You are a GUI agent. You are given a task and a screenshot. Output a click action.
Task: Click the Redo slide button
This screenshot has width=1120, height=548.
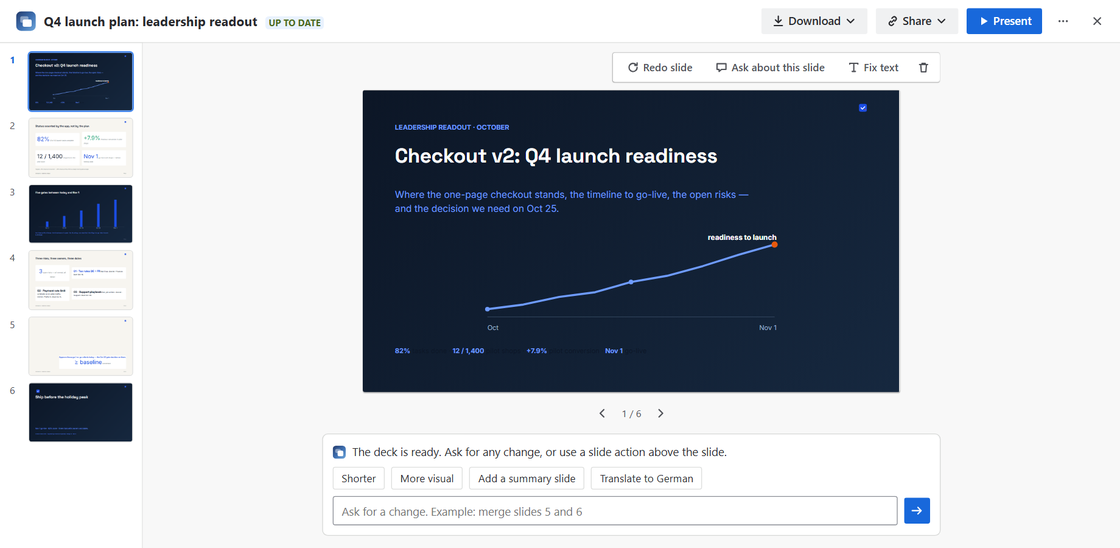point(660,68)
